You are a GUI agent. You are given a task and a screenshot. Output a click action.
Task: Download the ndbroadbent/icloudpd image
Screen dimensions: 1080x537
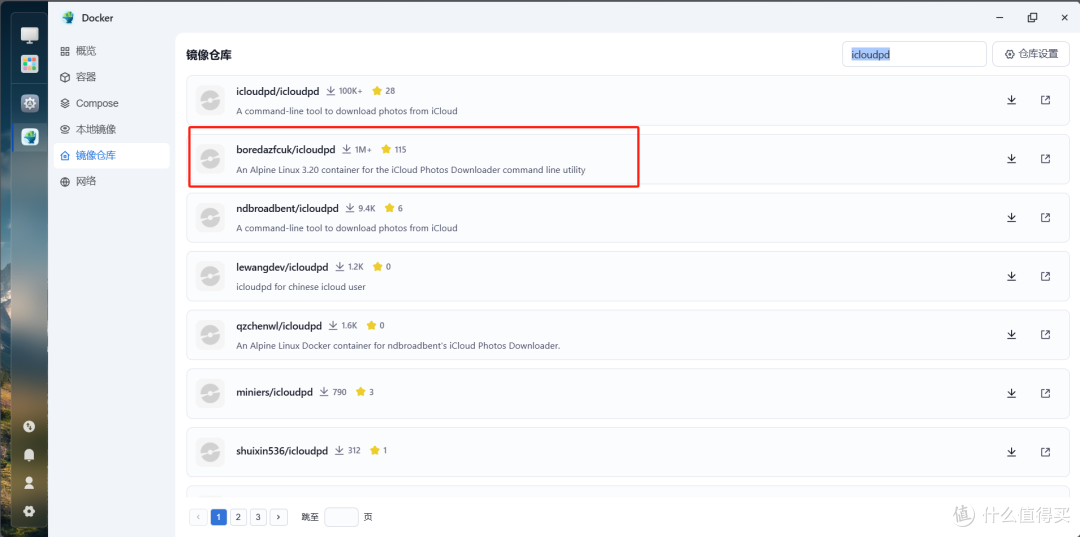(x=1011, y=217)
